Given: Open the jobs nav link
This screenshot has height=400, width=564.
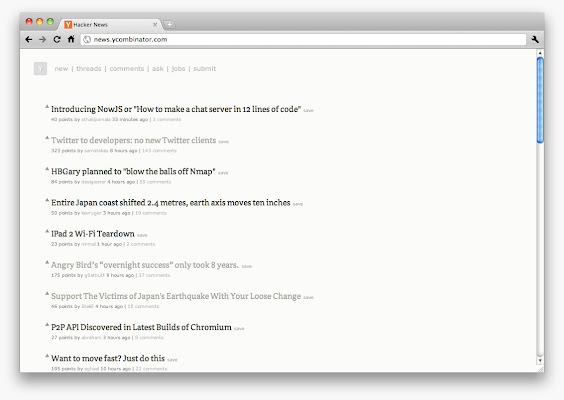Looking at the screenshot, I should click(178, 69).
